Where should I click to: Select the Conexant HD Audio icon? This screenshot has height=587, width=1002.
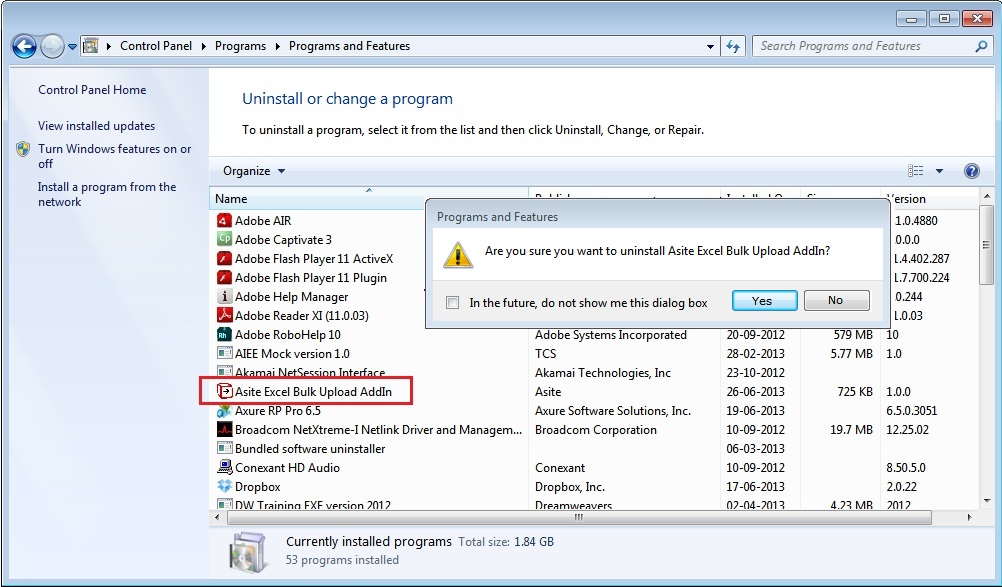coord(224,468)
